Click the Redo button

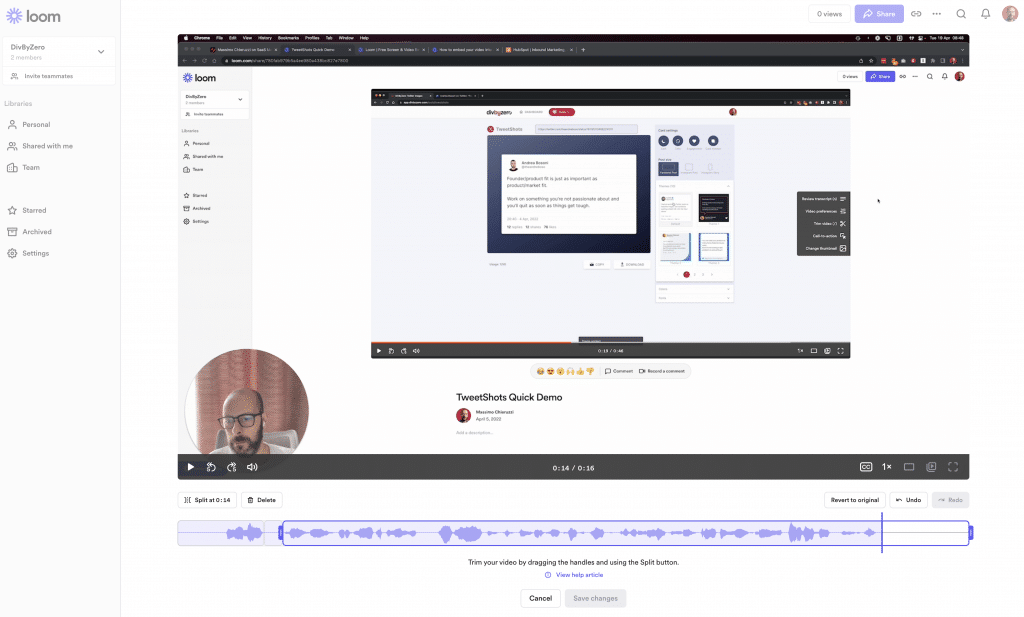pos(950,500)
